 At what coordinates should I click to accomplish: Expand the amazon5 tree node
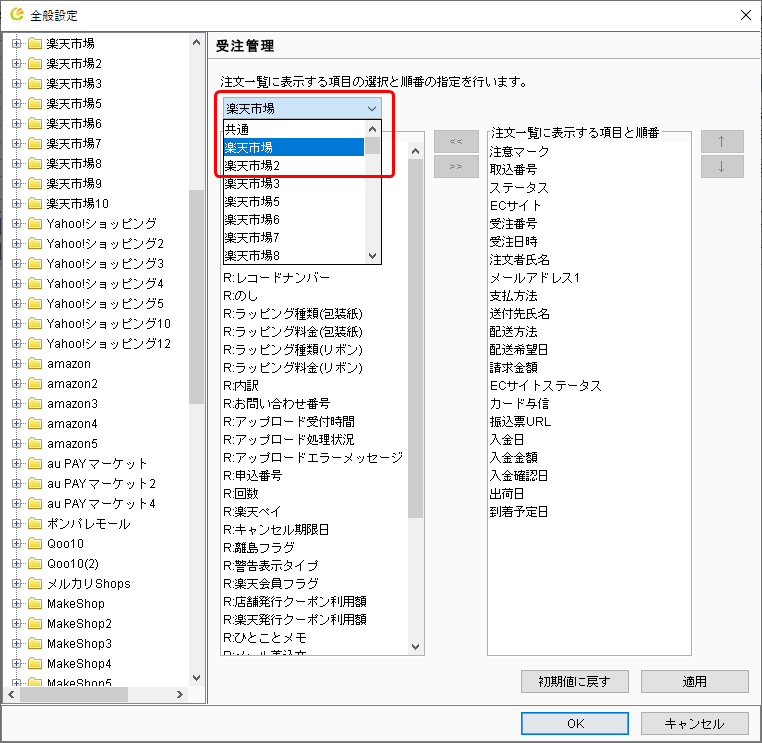pos(17,444)
